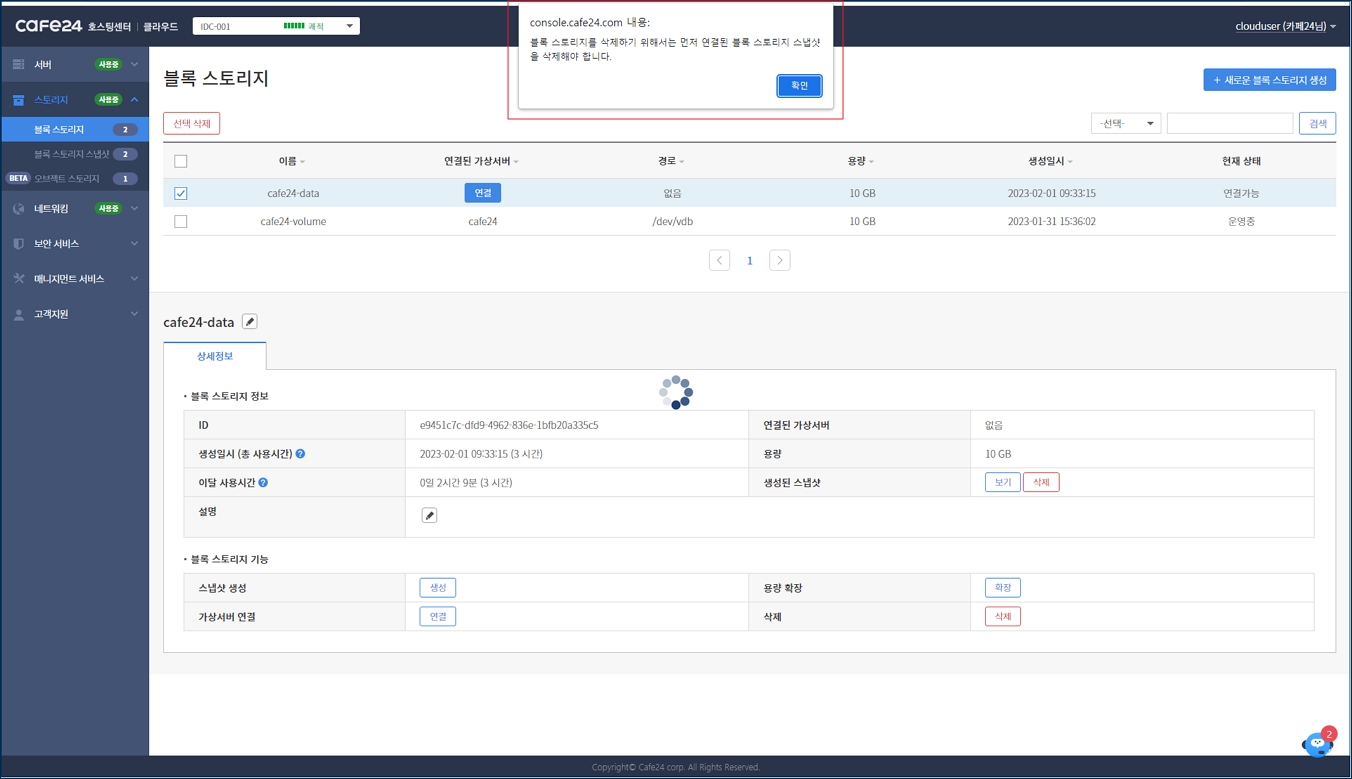The width and height of the screenshot is (1352, 779).
Task: Select the 상세정보 tab
Action: point(215,356)
